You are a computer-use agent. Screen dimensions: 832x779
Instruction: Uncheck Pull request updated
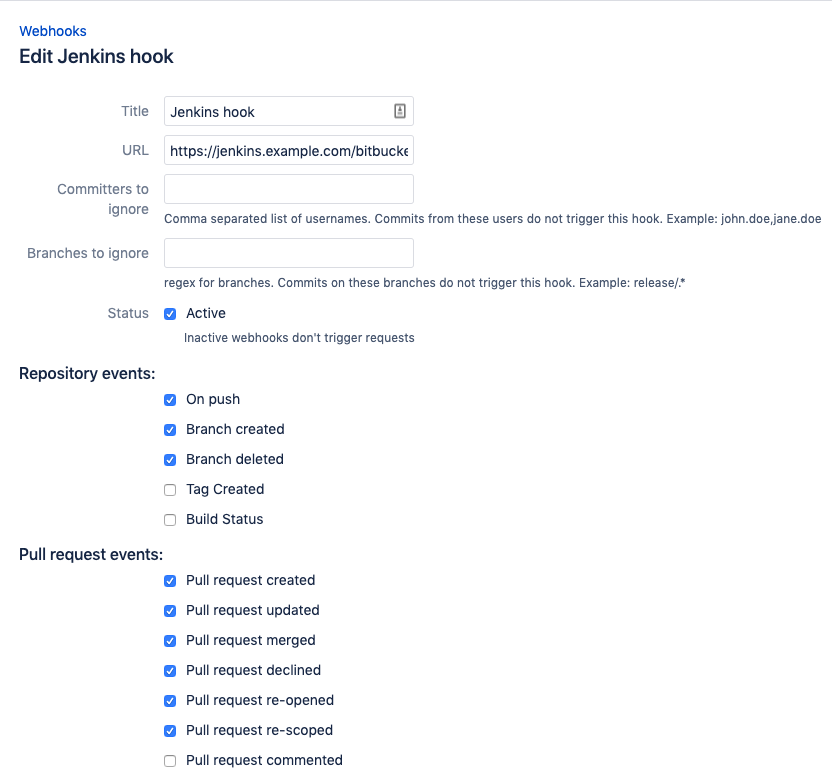click(170, 611)
